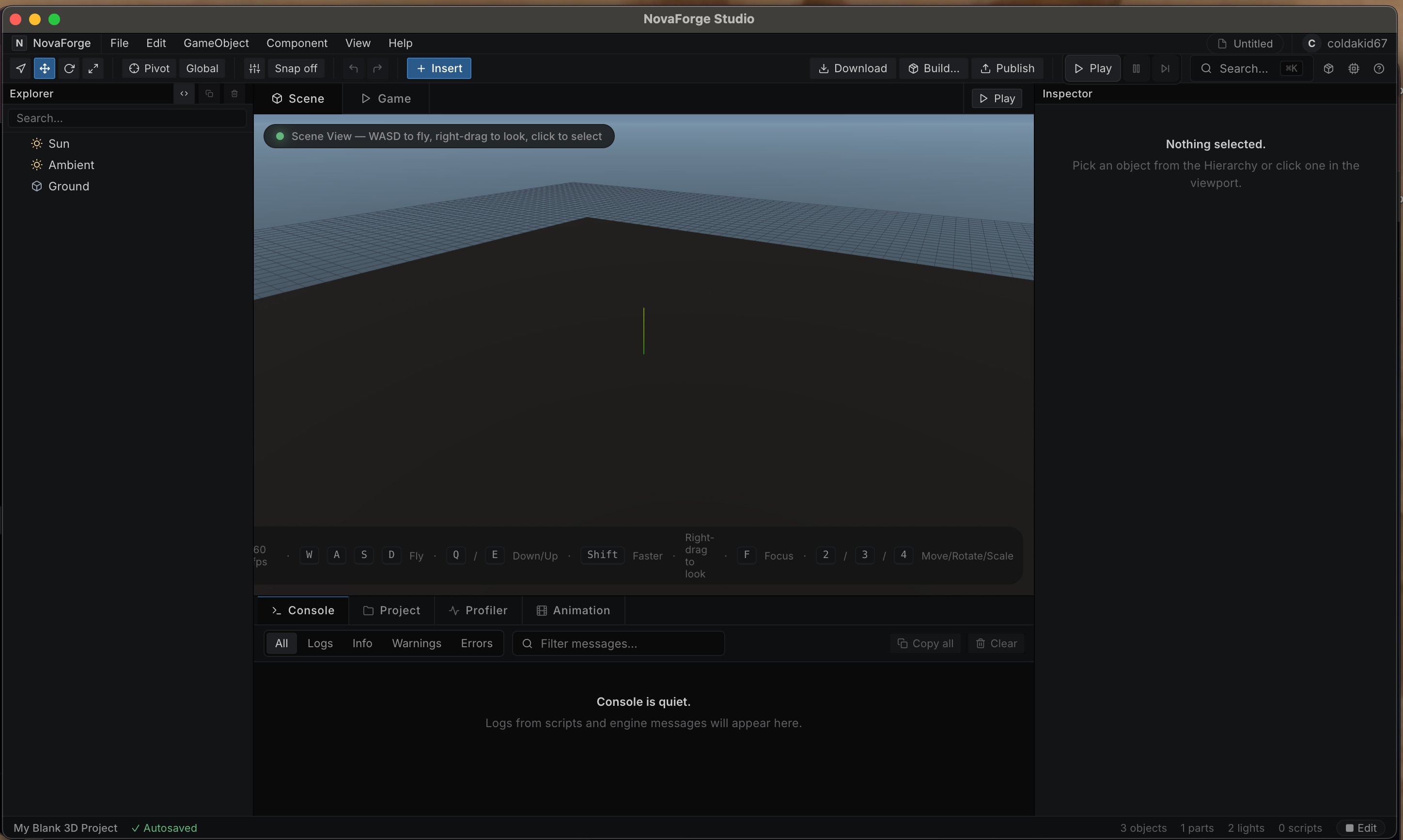This screenshot has width=1403, height=840.
Task: Click the Autosaved status text
Action: tap(165, 828)
